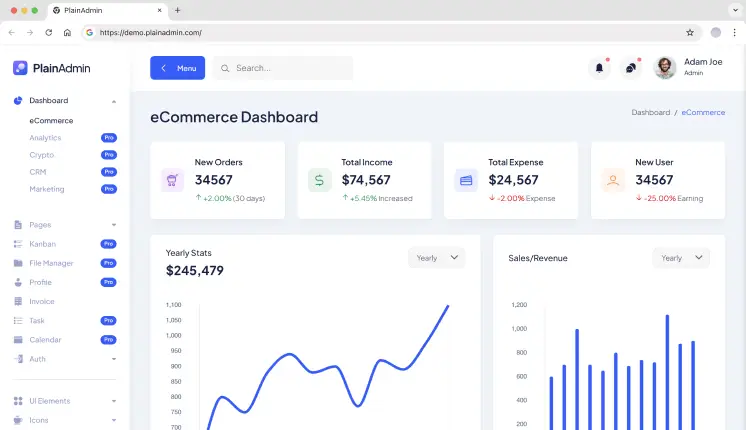Select Analytics in the sidebar
The height and width of the screenshot is (430, 746).
[x=45, y=138]
